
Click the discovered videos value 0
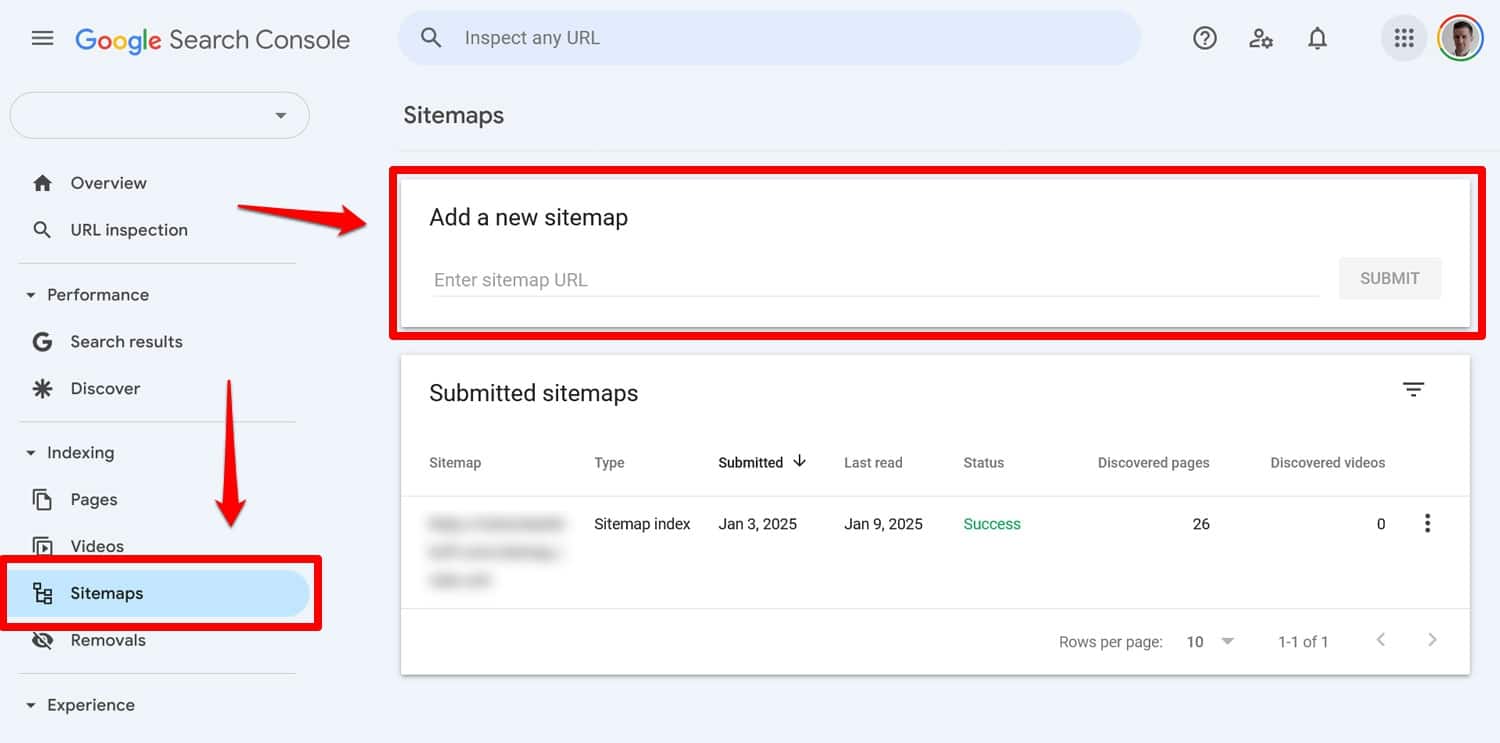(x=1381, y=524)
